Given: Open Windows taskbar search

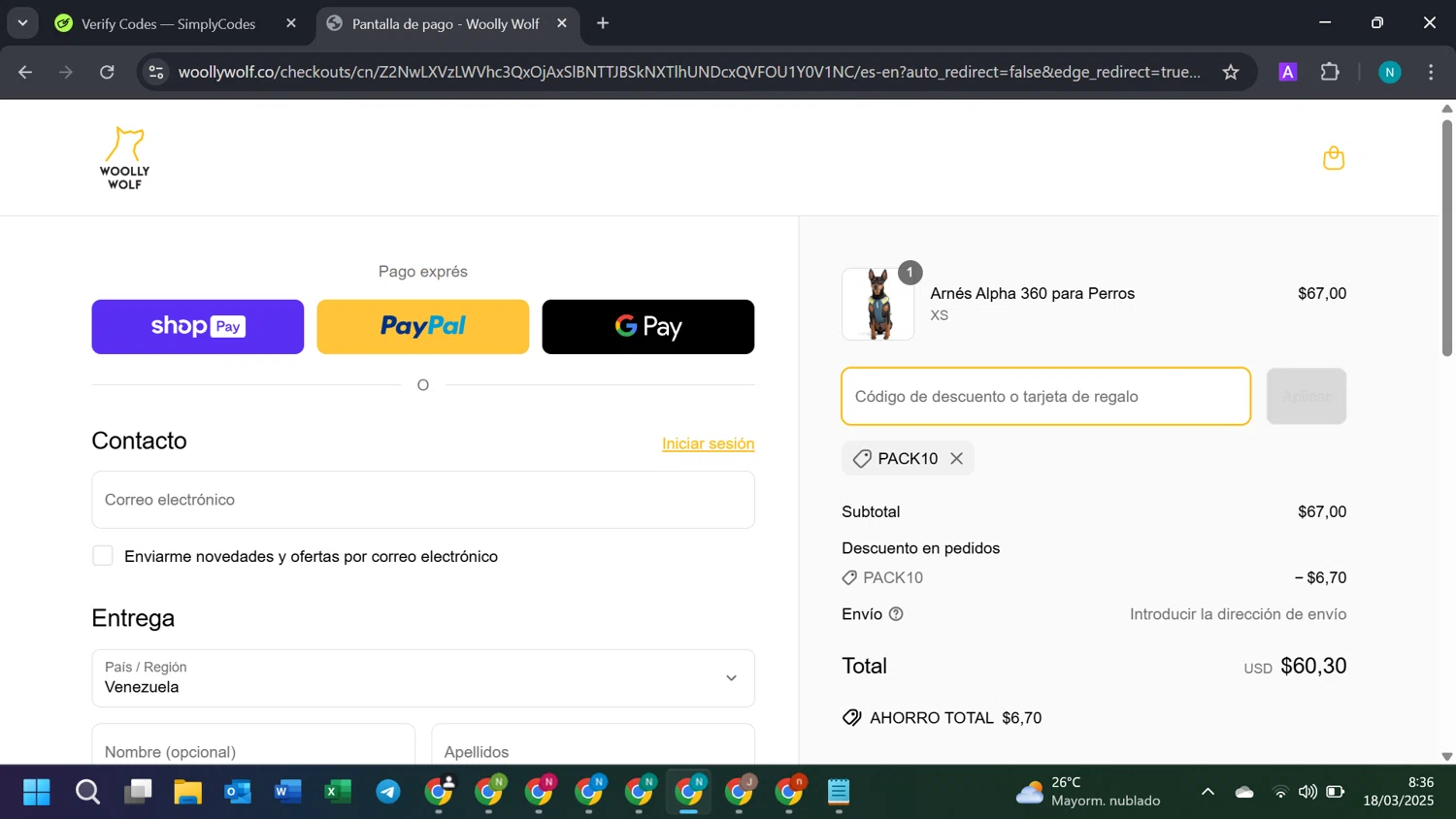Looking at the screenshot, I should tap(87, 793).
